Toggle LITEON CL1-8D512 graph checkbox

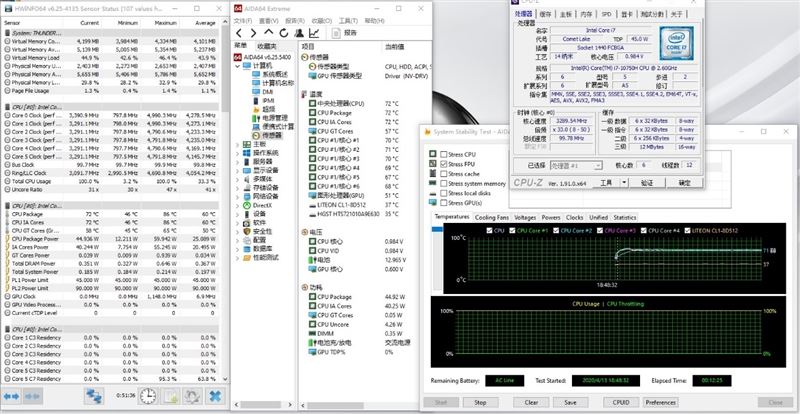click(x=688, y=230)
